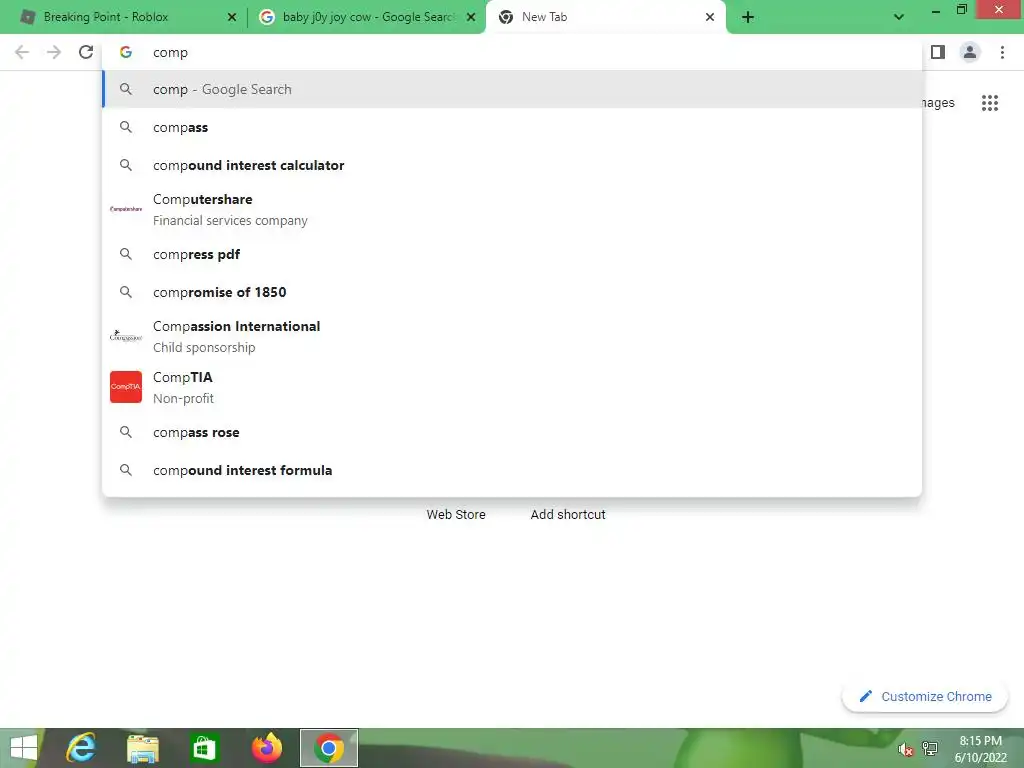Open the Chrome three-dot menu
The height and width of the screenshot is (768, 1024).
coord(1002,52)
